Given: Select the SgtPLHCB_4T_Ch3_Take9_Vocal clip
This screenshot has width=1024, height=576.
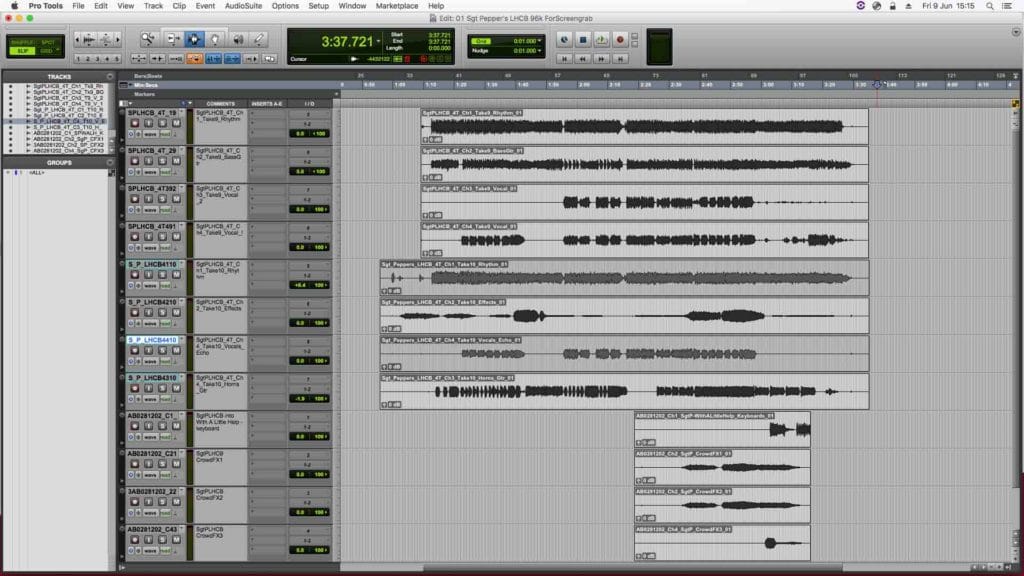Looking at the screenshot, I should tap(645, 202).
